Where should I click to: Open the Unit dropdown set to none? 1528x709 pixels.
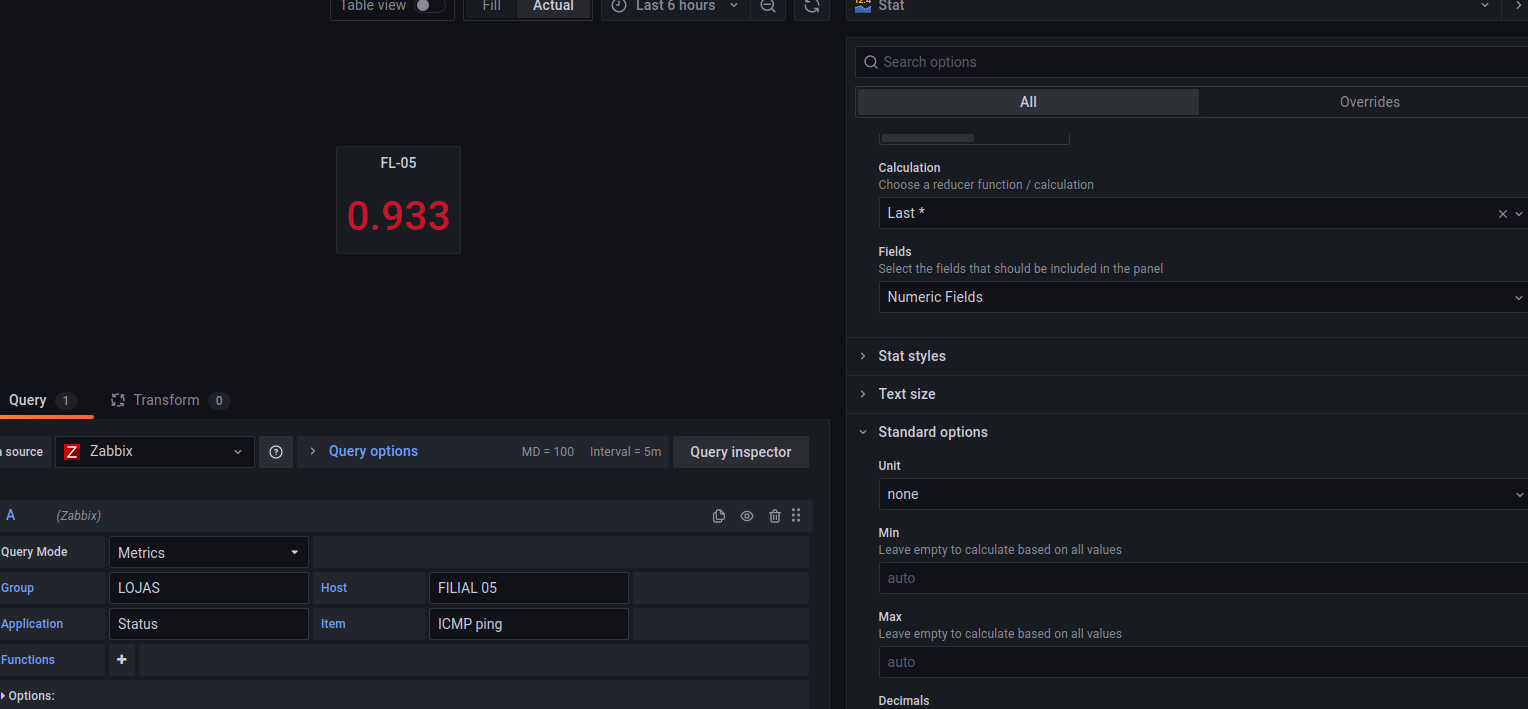click(x=1200, y=494)
